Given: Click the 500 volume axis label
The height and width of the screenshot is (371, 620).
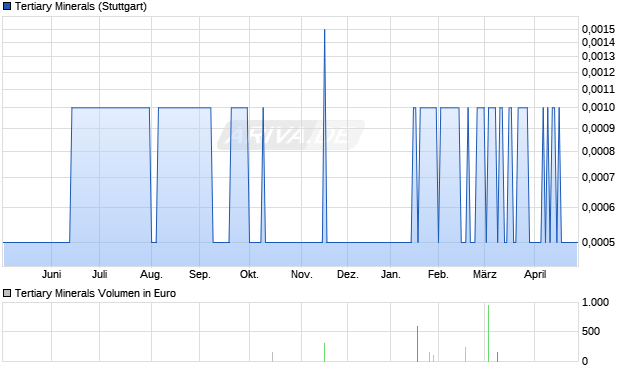Looking at the screenshot, I should click(591, 331).
